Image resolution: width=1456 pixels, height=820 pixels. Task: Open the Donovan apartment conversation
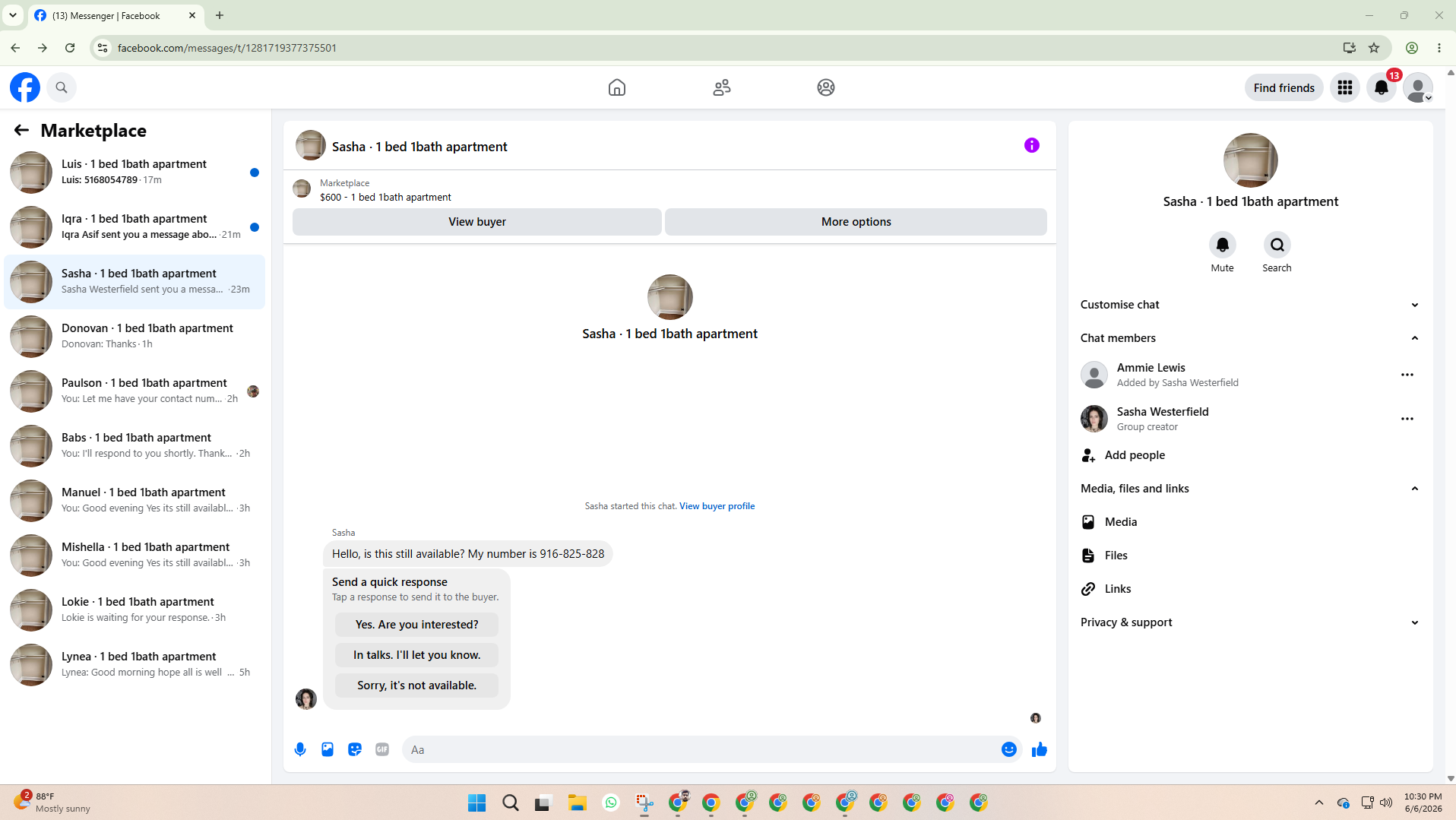pos(135,337)
